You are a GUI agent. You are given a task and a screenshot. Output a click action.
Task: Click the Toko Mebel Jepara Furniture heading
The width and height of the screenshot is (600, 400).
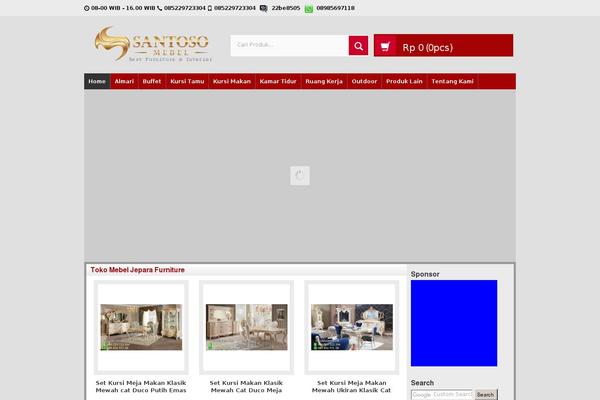[x=137, y=270]
